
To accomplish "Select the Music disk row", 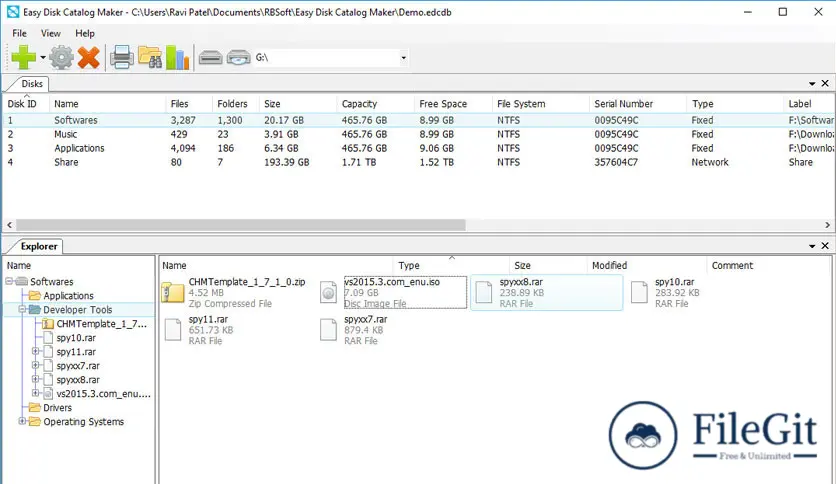I will click(418, 134).
